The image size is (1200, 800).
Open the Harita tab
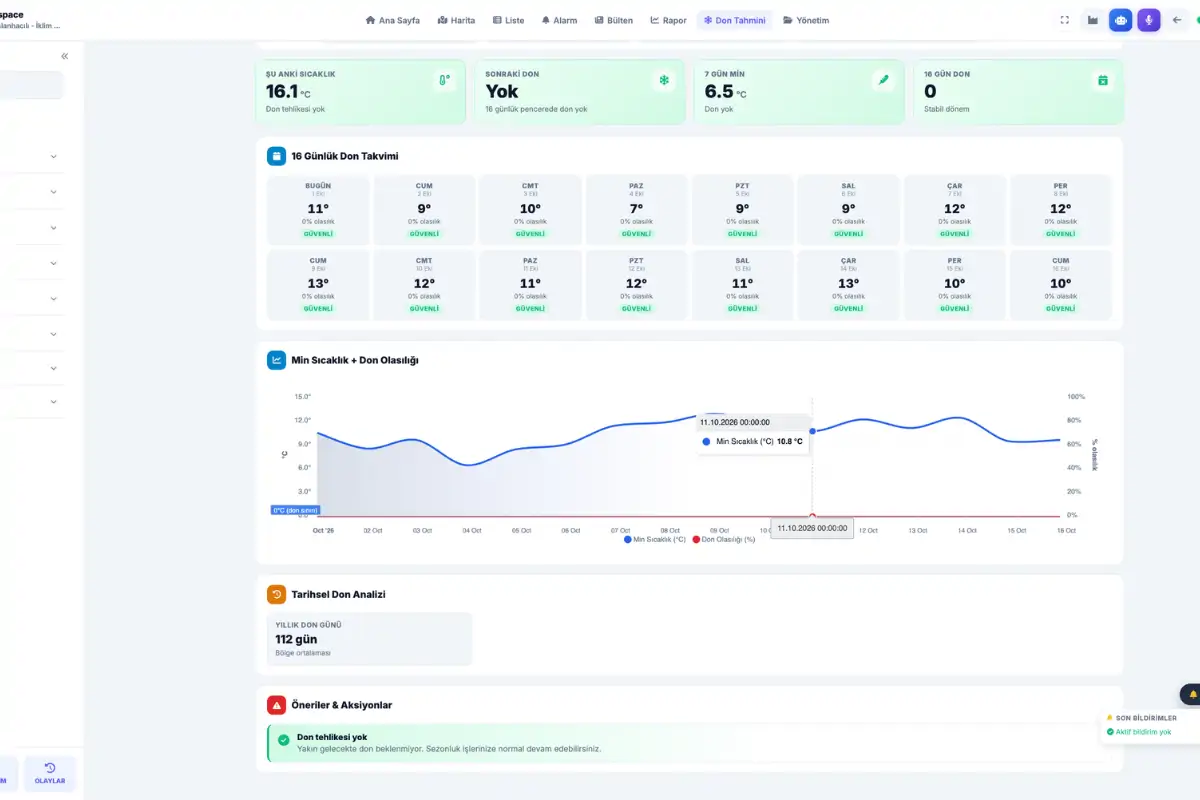(x=456, y=20)
